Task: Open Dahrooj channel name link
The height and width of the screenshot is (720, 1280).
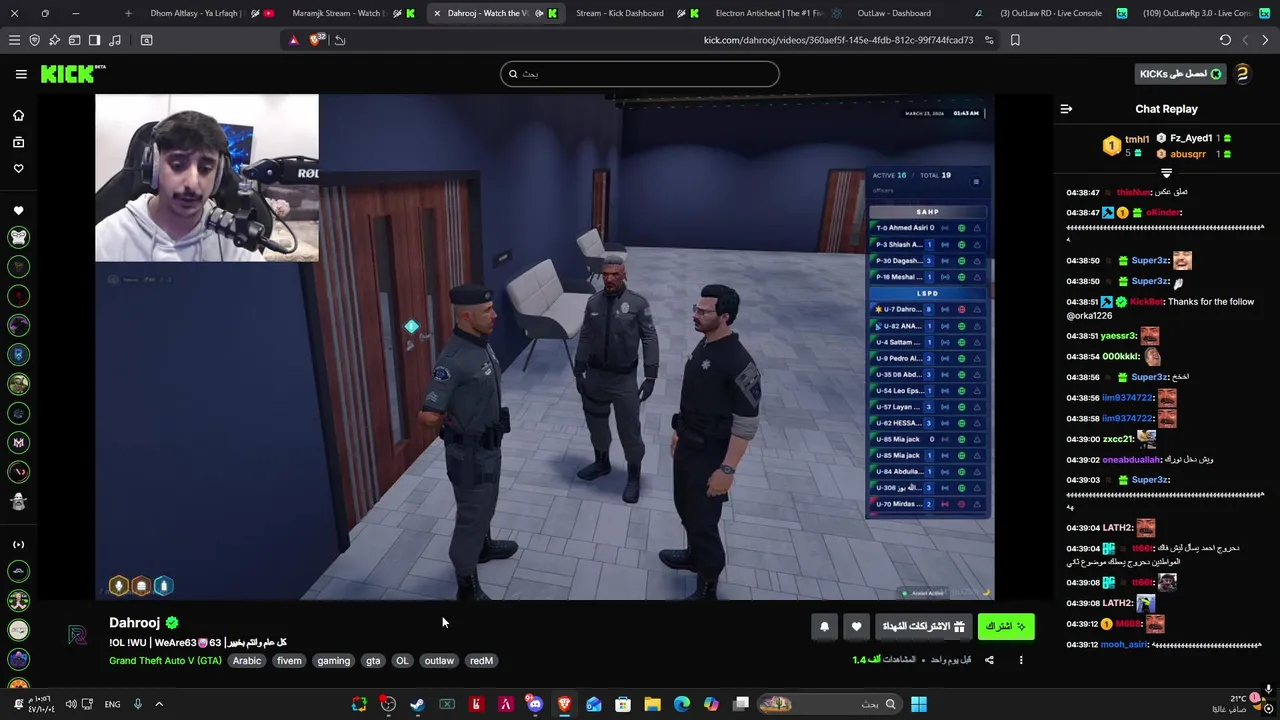Action: [x=134, y=622]
